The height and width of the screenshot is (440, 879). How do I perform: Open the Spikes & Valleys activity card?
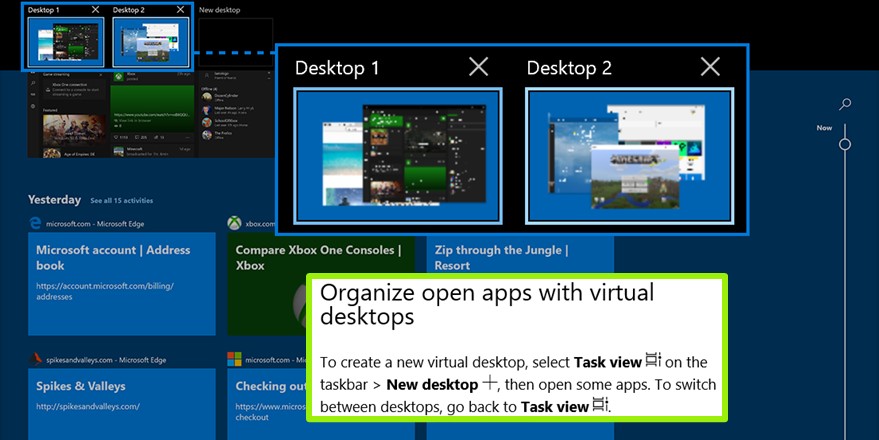[x=122, y=404]
